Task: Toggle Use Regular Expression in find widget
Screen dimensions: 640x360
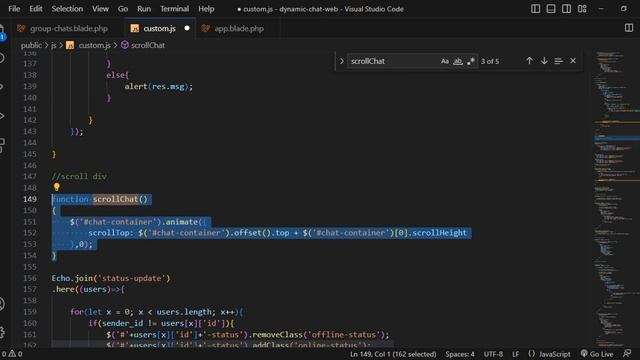Action: pos(471,61)
